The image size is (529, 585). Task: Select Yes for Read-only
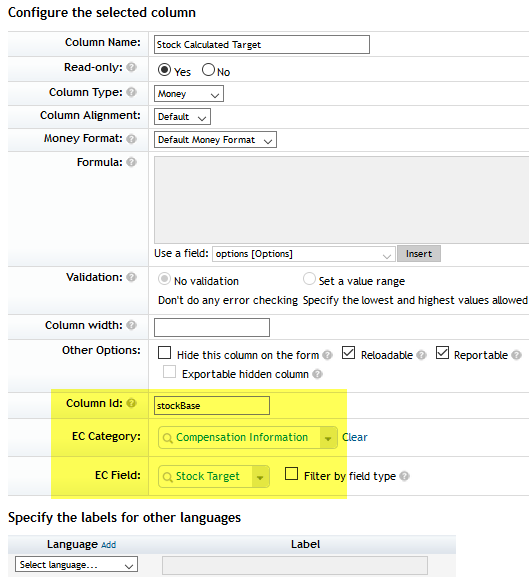(164, 70)
